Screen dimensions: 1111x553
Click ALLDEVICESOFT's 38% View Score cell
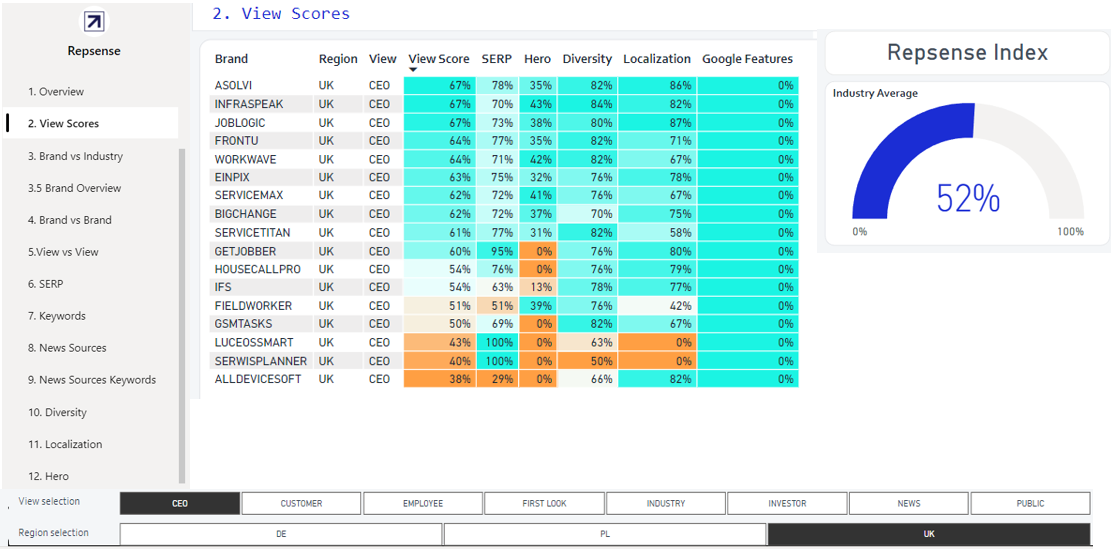coord(439,379)
